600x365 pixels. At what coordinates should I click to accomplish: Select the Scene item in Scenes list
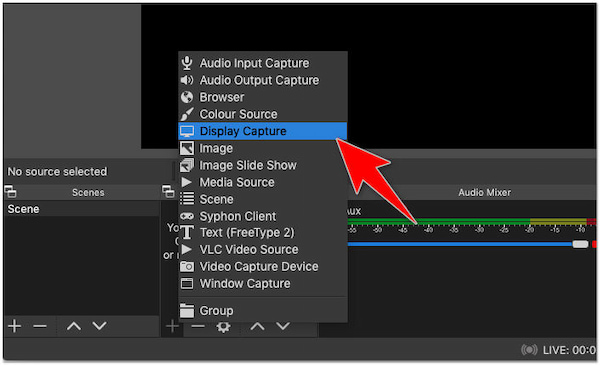click(x=82, y=209)
